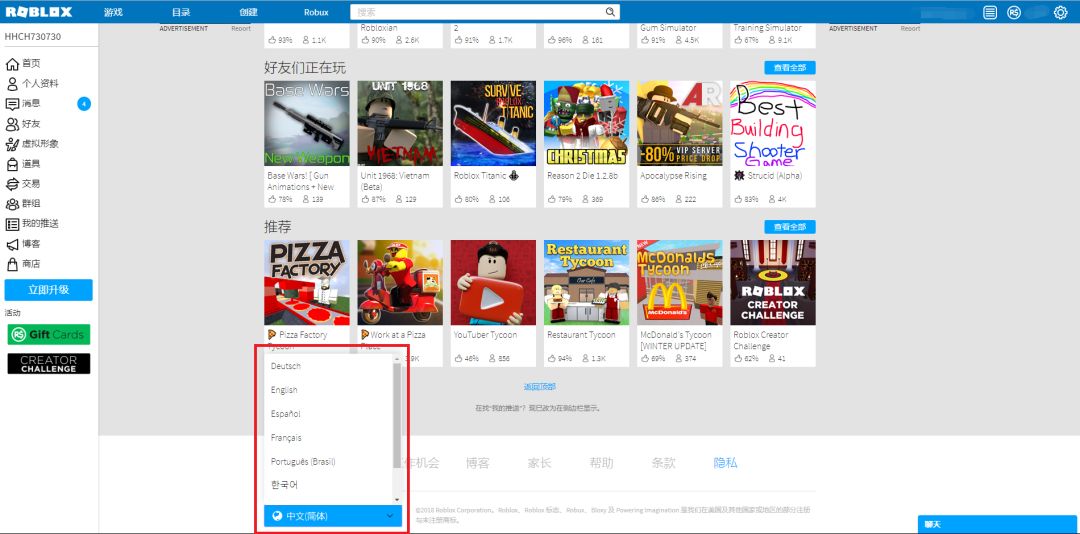Open the 创建 create menu
The width and height of the screenshot is (1080, 534).
coord(249,12)
